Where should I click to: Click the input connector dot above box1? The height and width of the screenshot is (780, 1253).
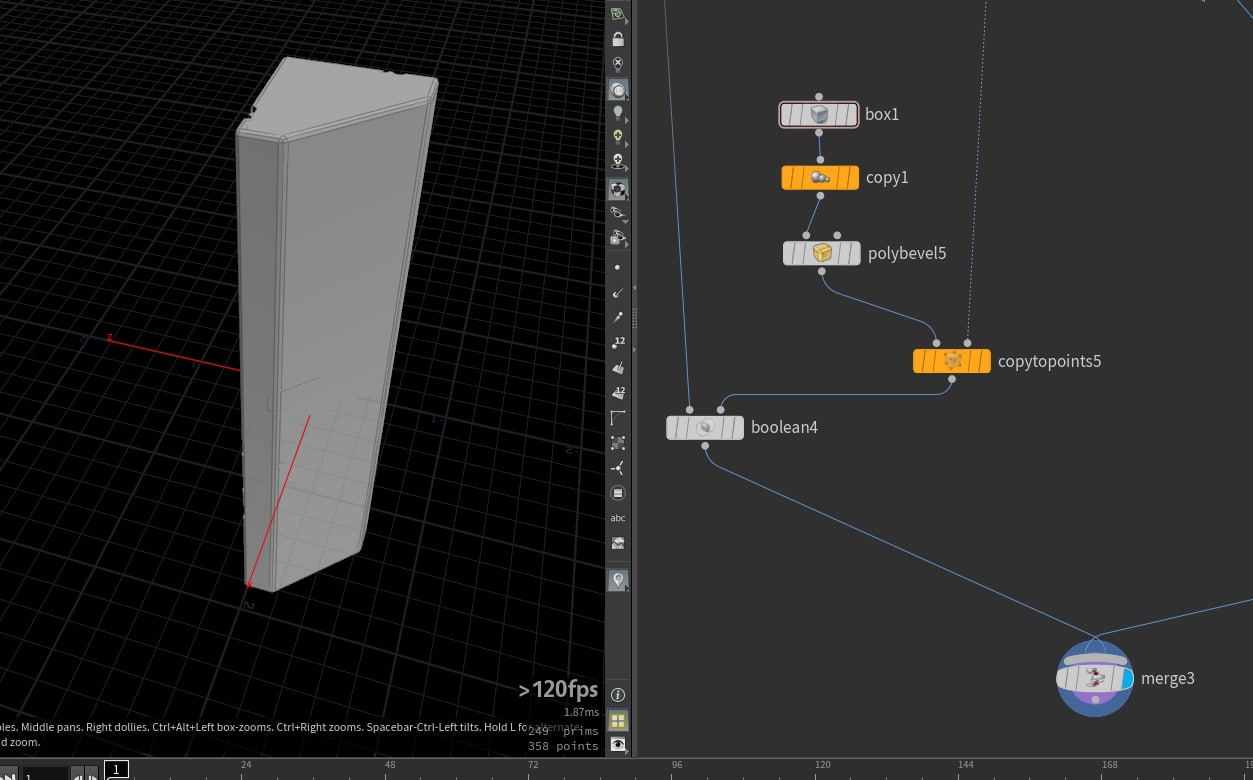point(819,96)
